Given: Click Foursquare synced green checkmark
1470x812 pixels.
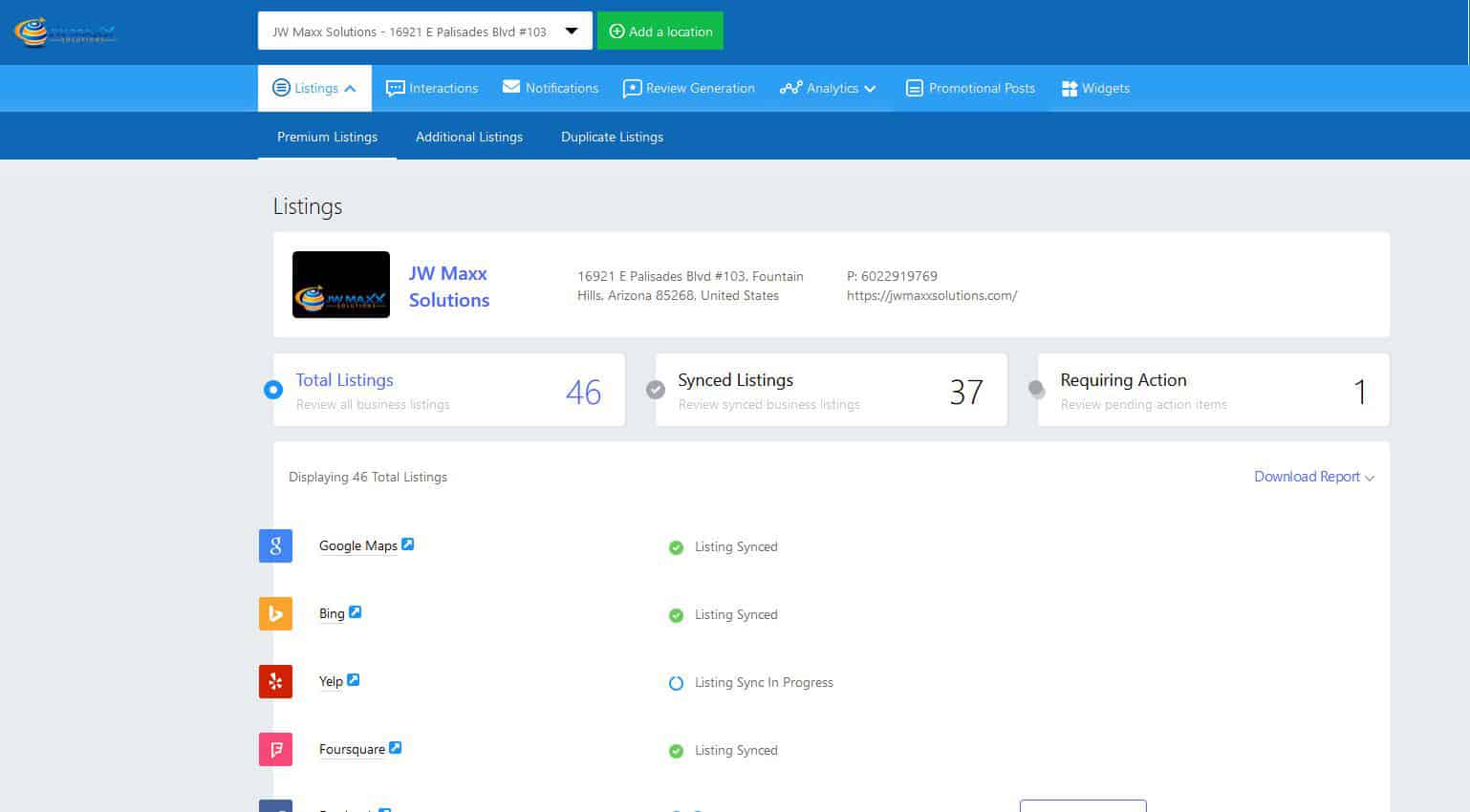Looking at the screenshot, I should pyautogui.click(x=676, y=751).
